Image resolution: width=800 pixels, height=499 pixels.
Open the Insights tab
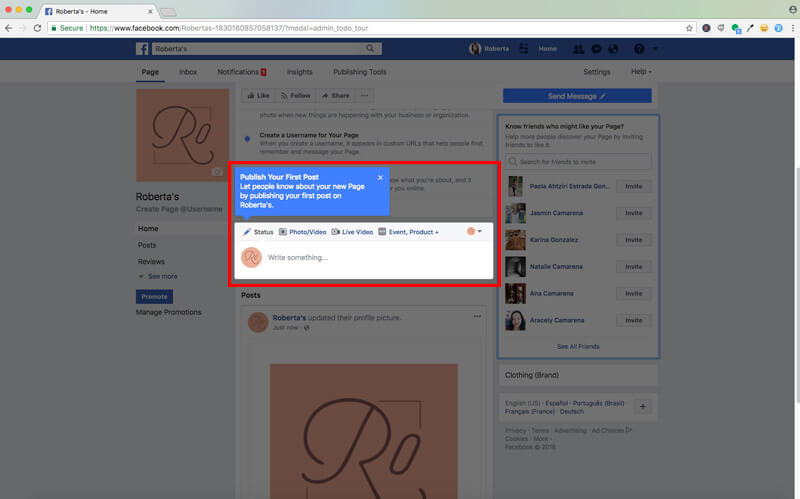[299, 72]
